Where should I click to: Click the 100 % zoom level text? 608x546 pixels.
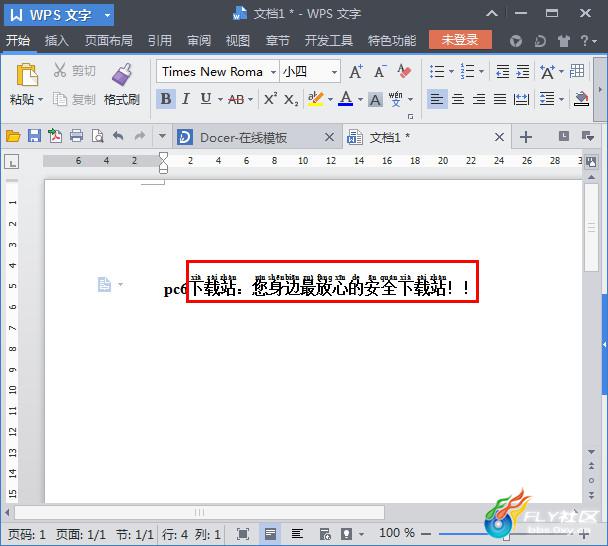[x=397, y=533]
